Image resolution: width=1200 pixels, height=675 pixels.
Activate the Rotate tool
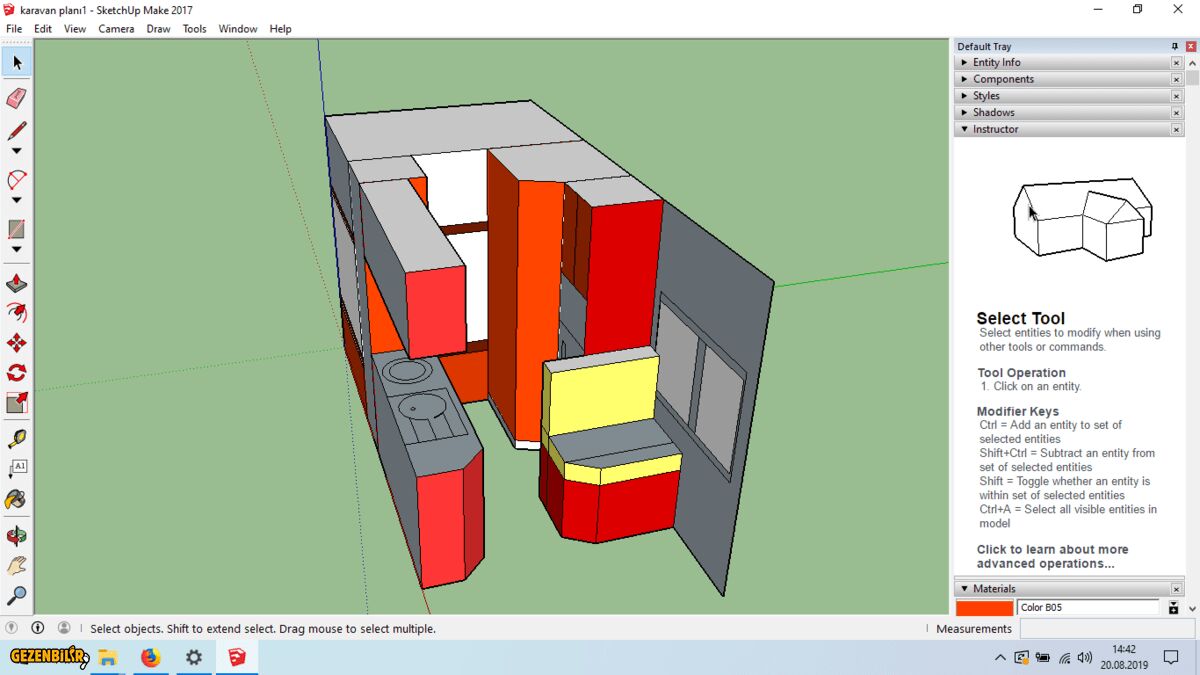click(x=16, y=373)
